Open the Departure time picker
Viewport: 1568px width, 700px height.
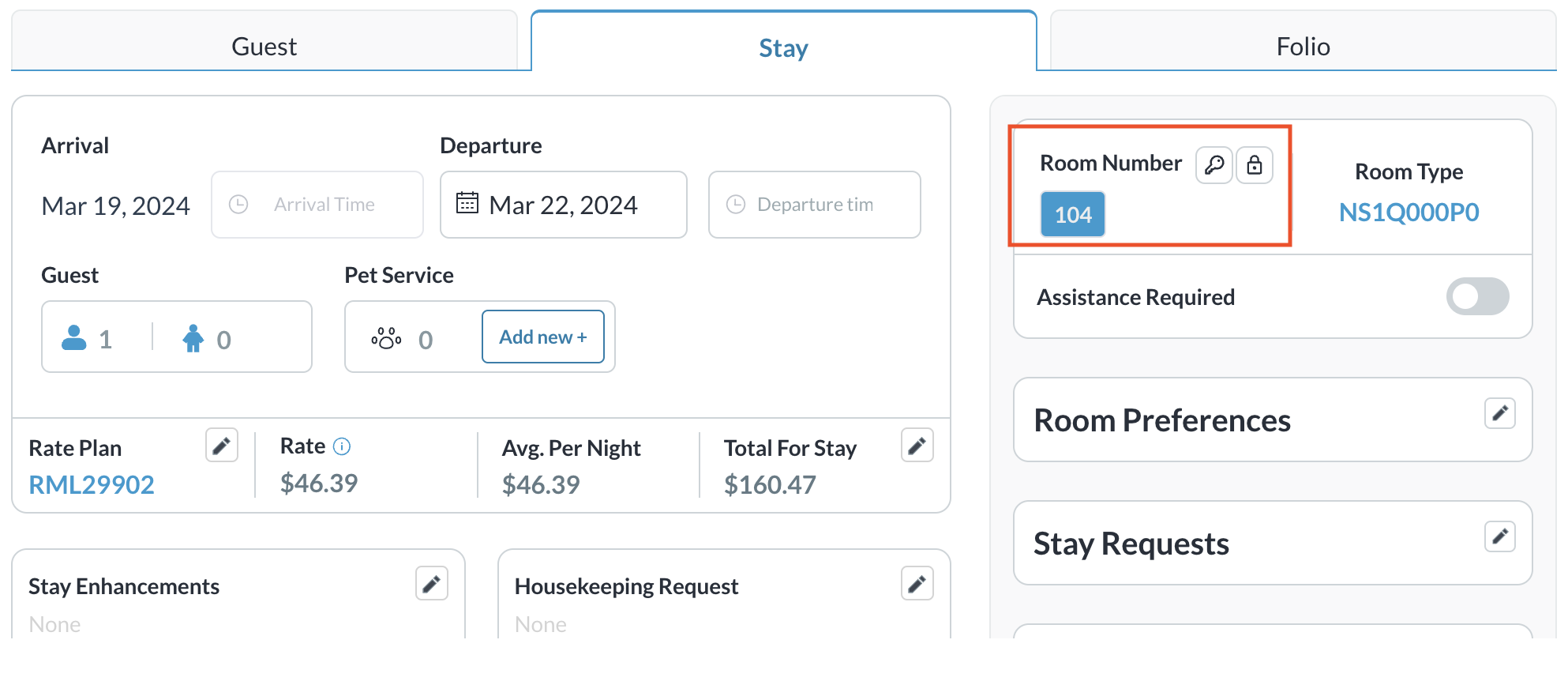[x=814, y=205]
